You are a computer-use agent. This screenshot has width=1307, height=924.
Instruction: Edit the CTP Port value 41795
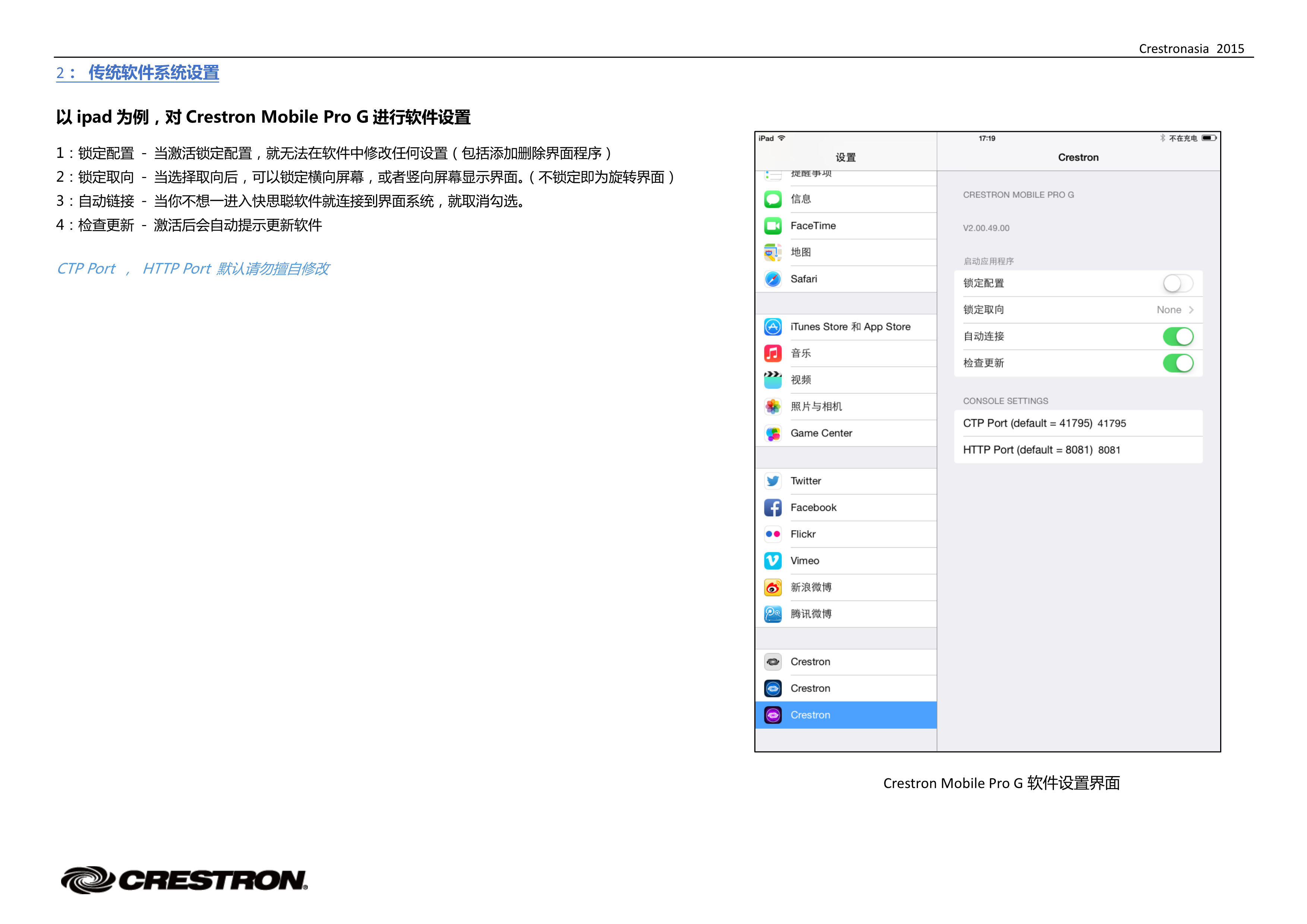pyautogui.click(x=1111, y=423)
